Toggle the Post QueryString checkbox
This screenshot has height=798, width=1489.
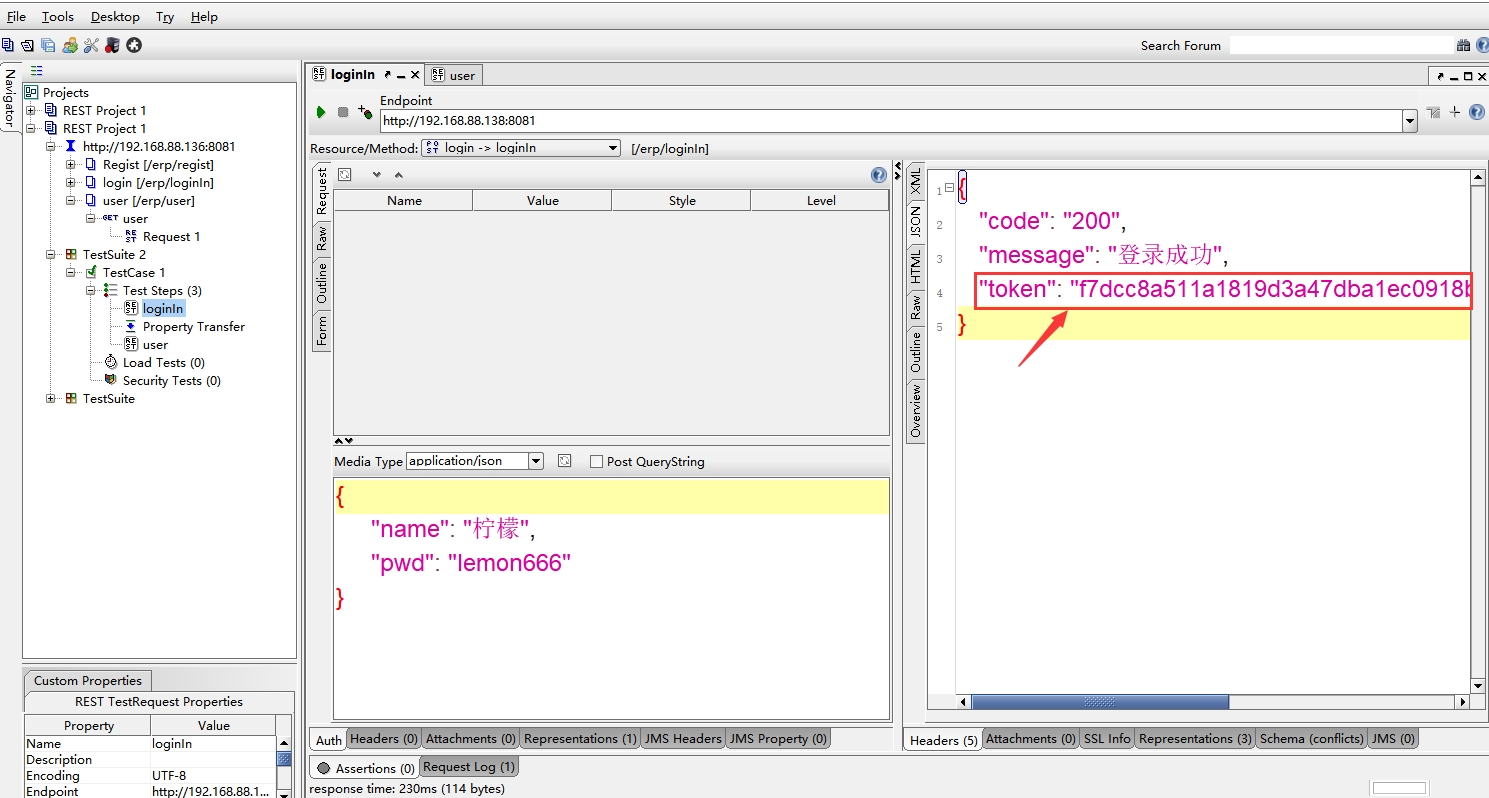[x=597, y=462]
